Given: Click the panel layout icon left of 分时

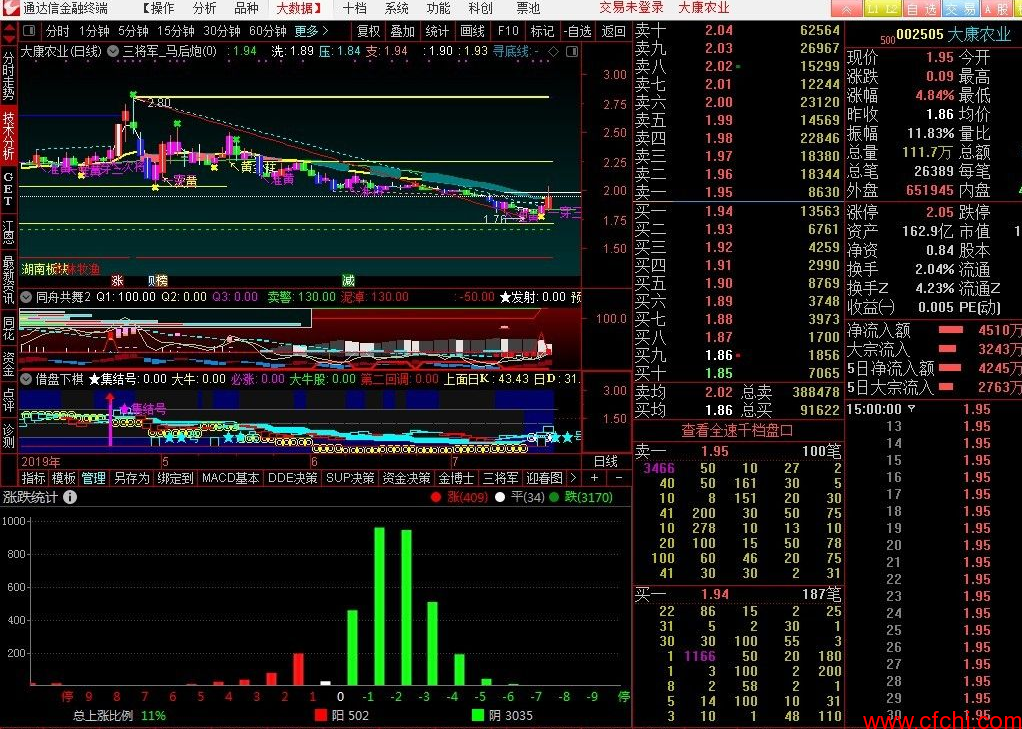Looking at the screenshot, I should (29, 31).
